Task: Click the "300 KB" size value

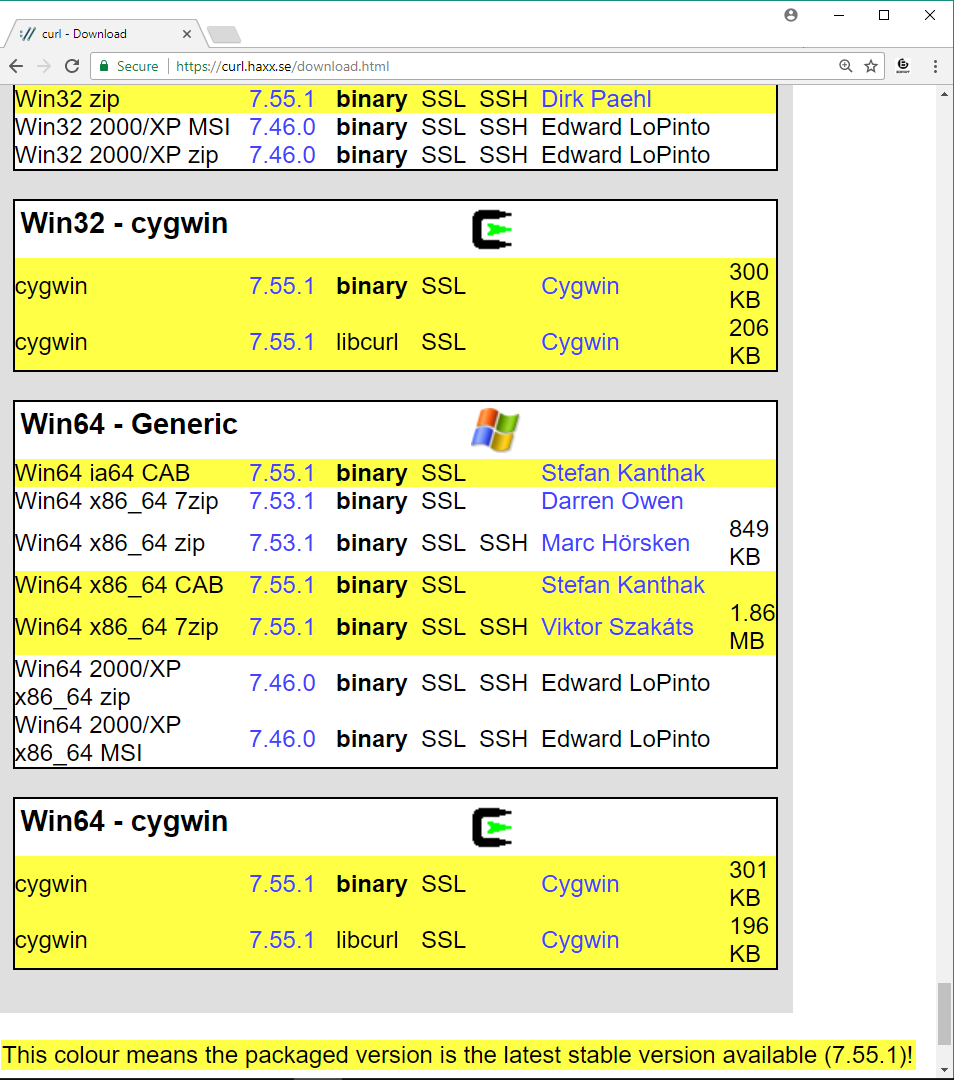Action: coord(749,286)
